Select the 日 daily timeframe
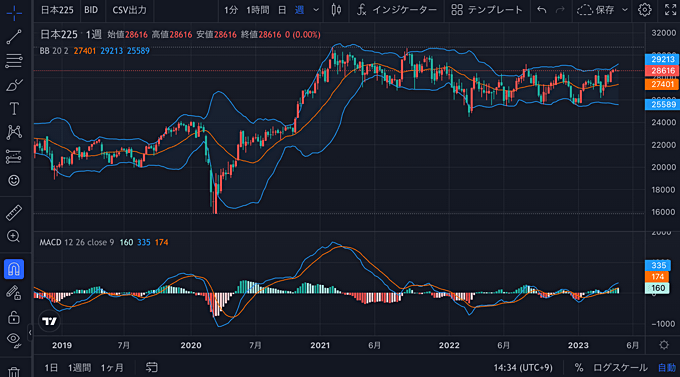The height and width of the screenshot is (377, 680). pos(282,10)
